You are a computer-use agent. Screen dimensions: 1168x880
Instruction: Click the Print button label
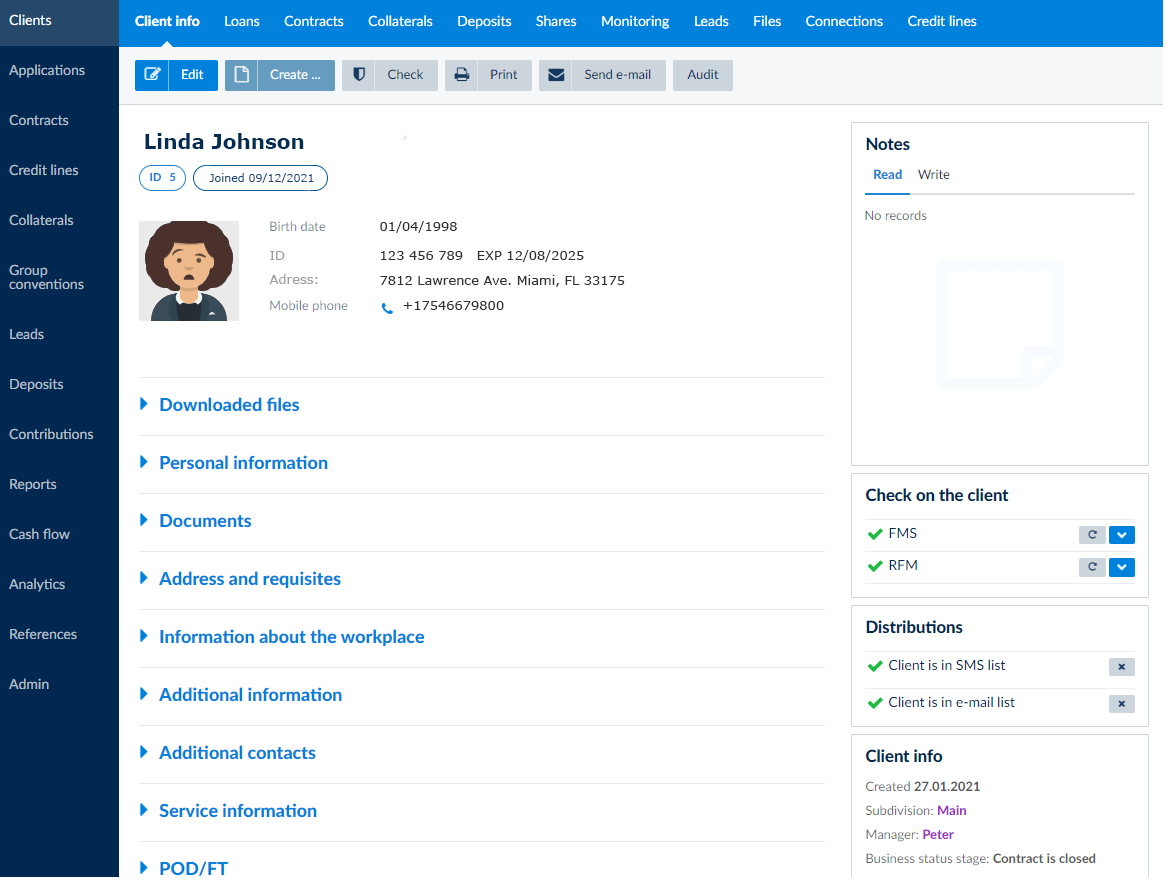[x=504, y=75]
